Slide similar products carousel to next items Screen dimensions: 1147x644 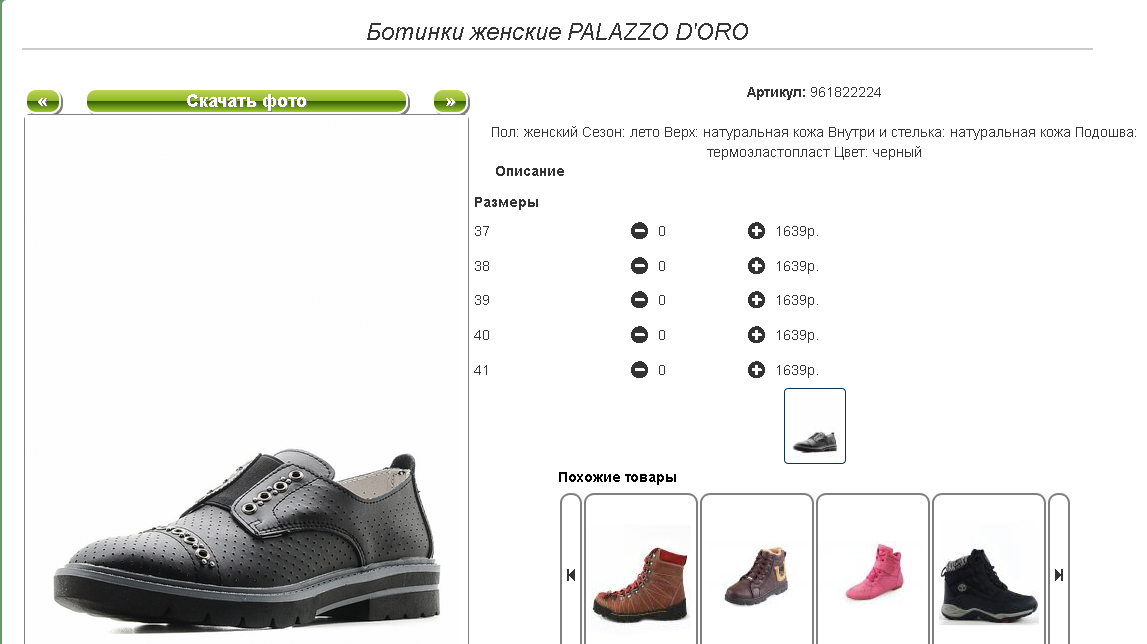(1058, 574)
